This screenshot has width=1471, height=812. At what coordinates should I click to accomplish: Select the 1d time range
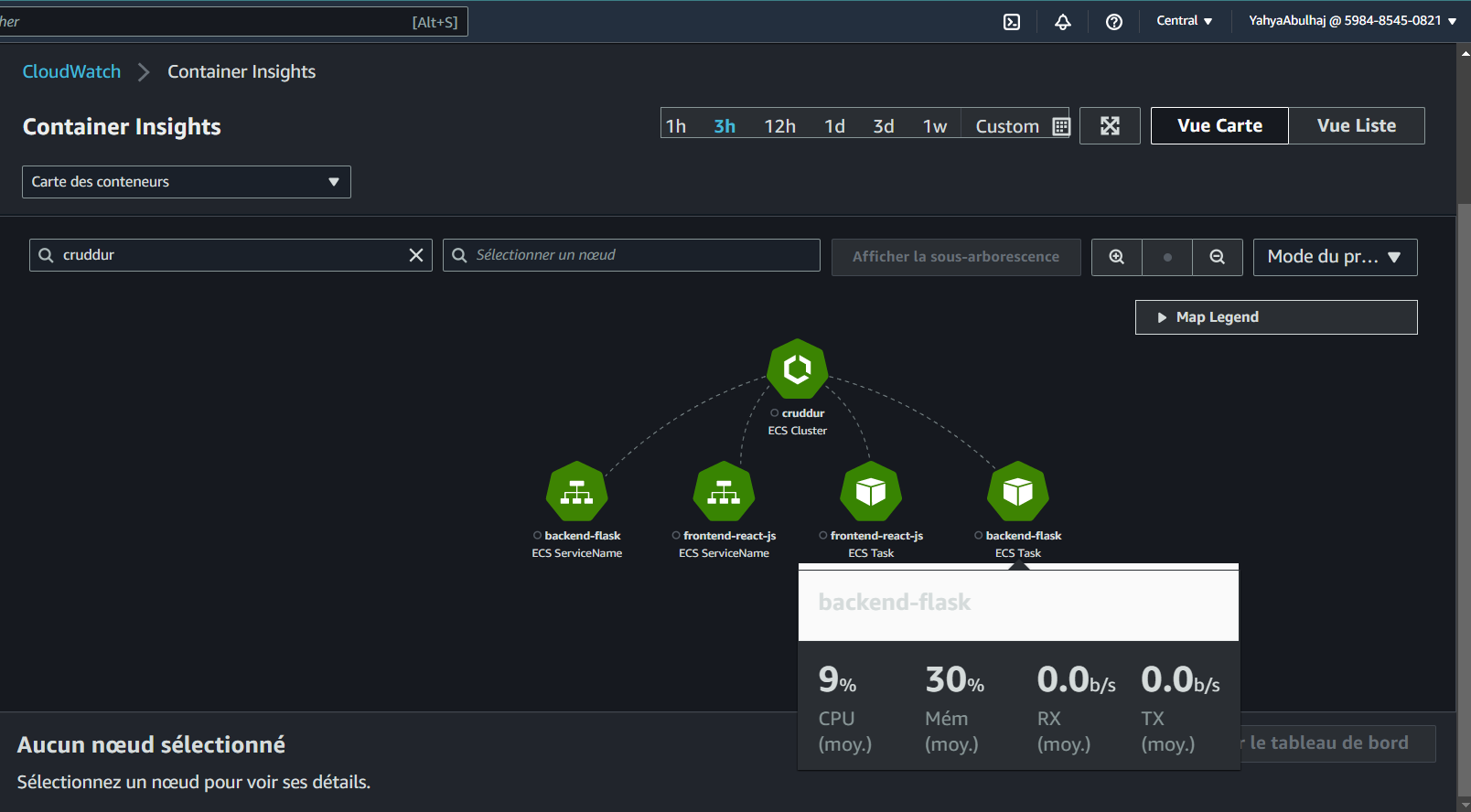834,126
